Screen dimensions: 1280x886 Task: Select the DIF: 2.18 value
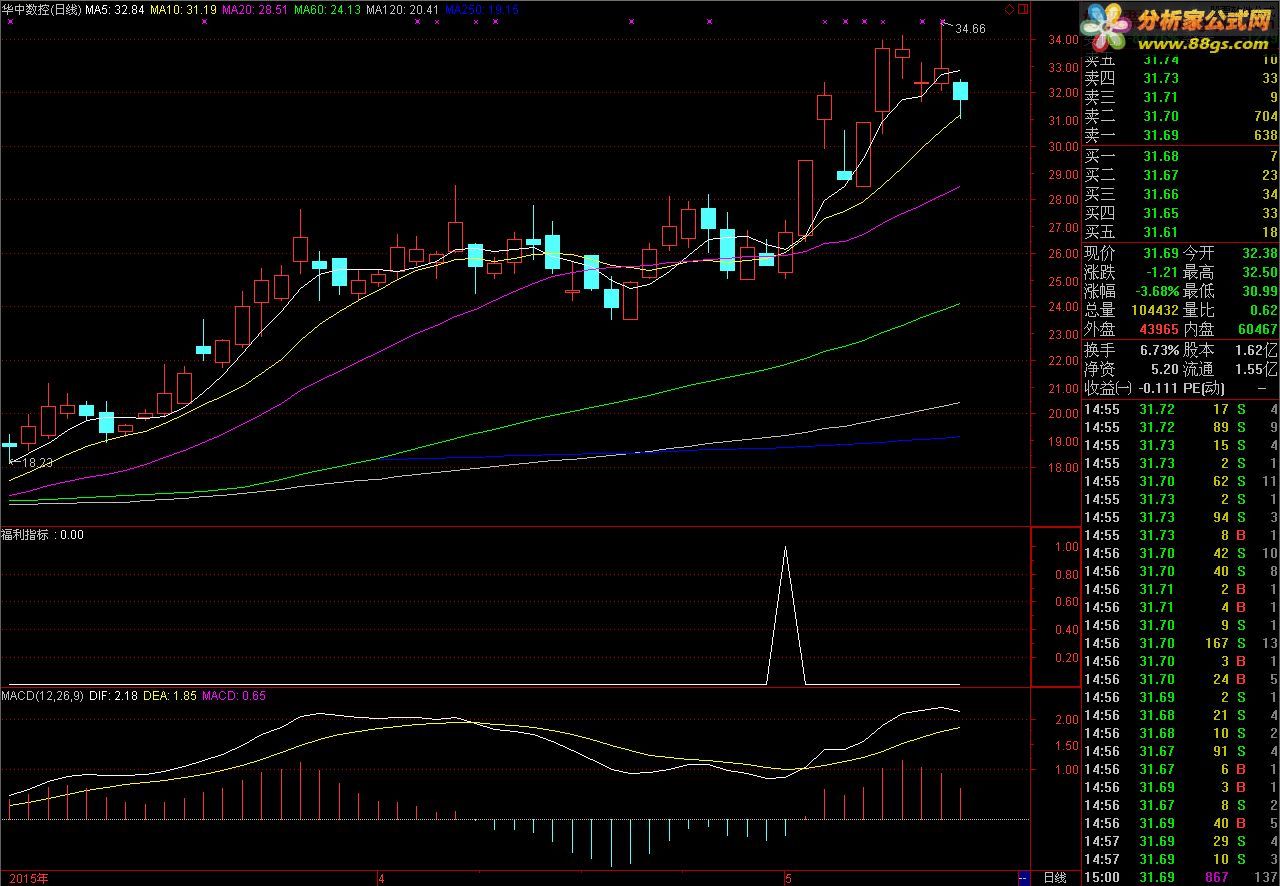pyautogui.click(x=112, y=695)
